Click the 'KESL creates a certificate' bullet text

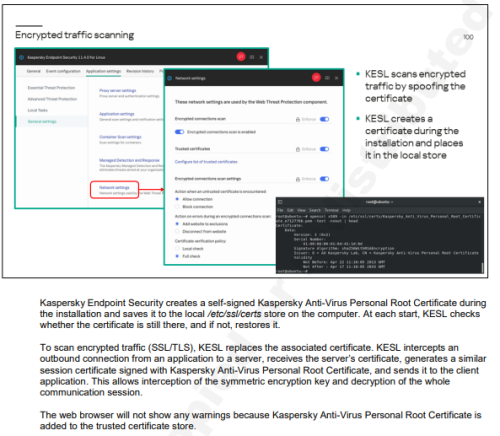(414, 137)
